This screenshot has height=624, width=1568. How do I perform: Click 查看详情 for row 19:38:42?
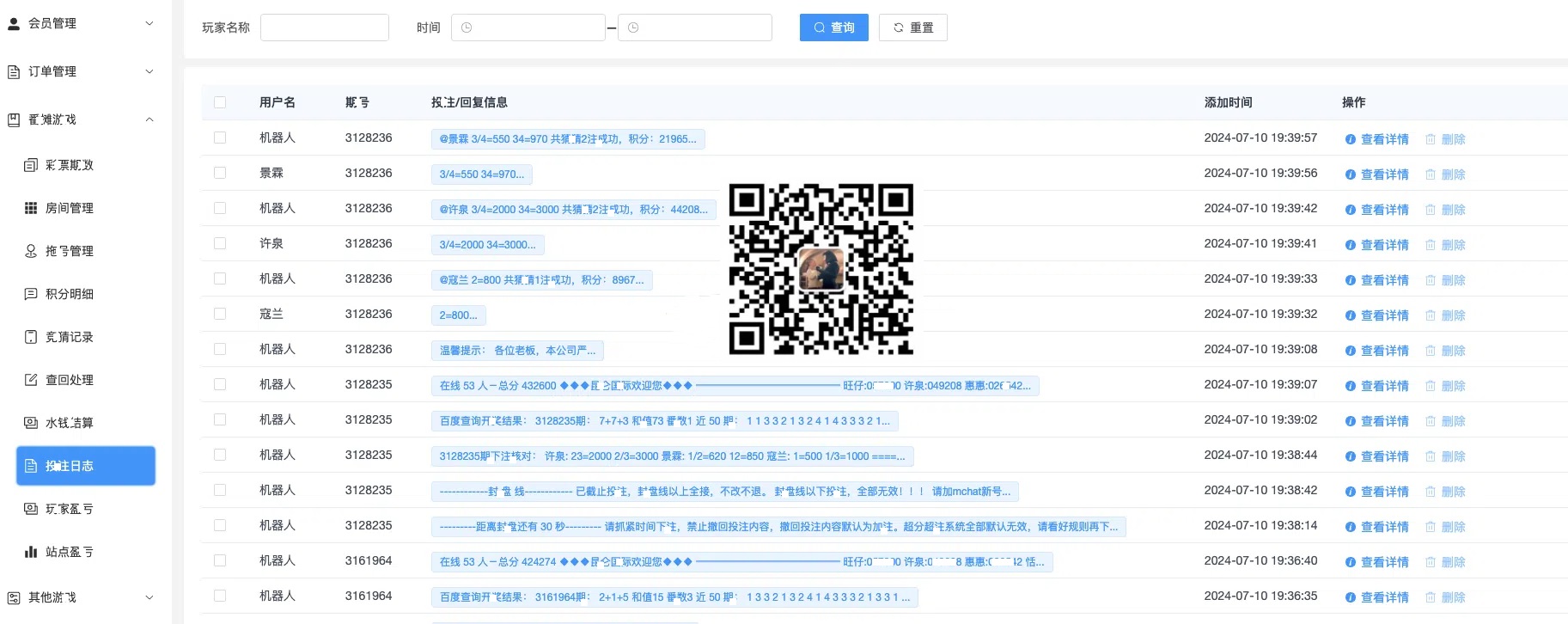pos(1377,492)
